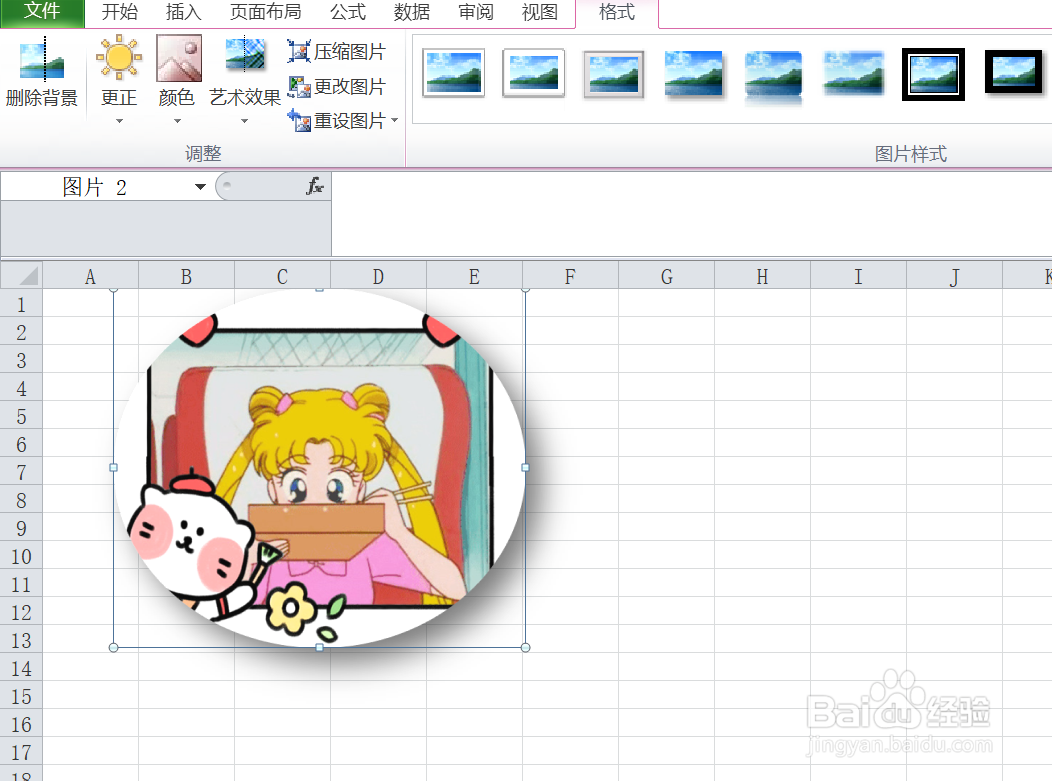Expand the Reset Picture dropdown arrow
This screenshot has height=781, width=1052.
pyautogui.click(x=394, y=121)
